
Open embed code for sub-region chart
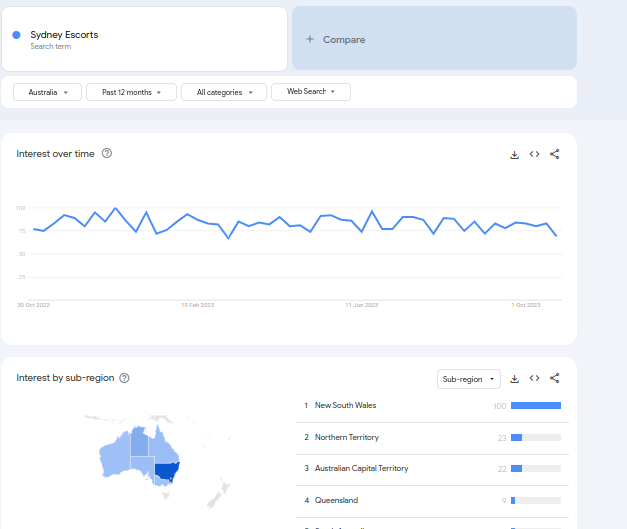[535, 379]
